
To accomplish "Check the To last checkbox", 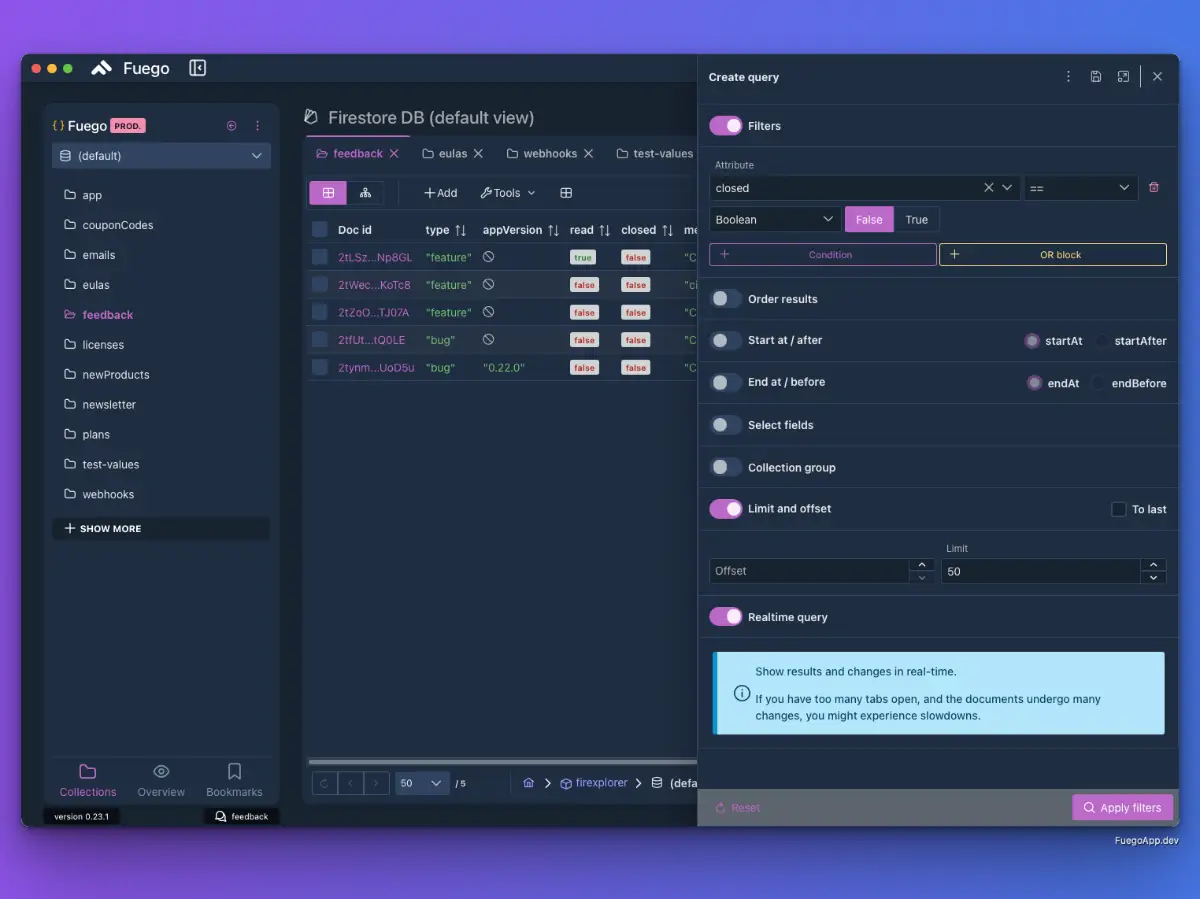I will click(x=1119, y=509).
